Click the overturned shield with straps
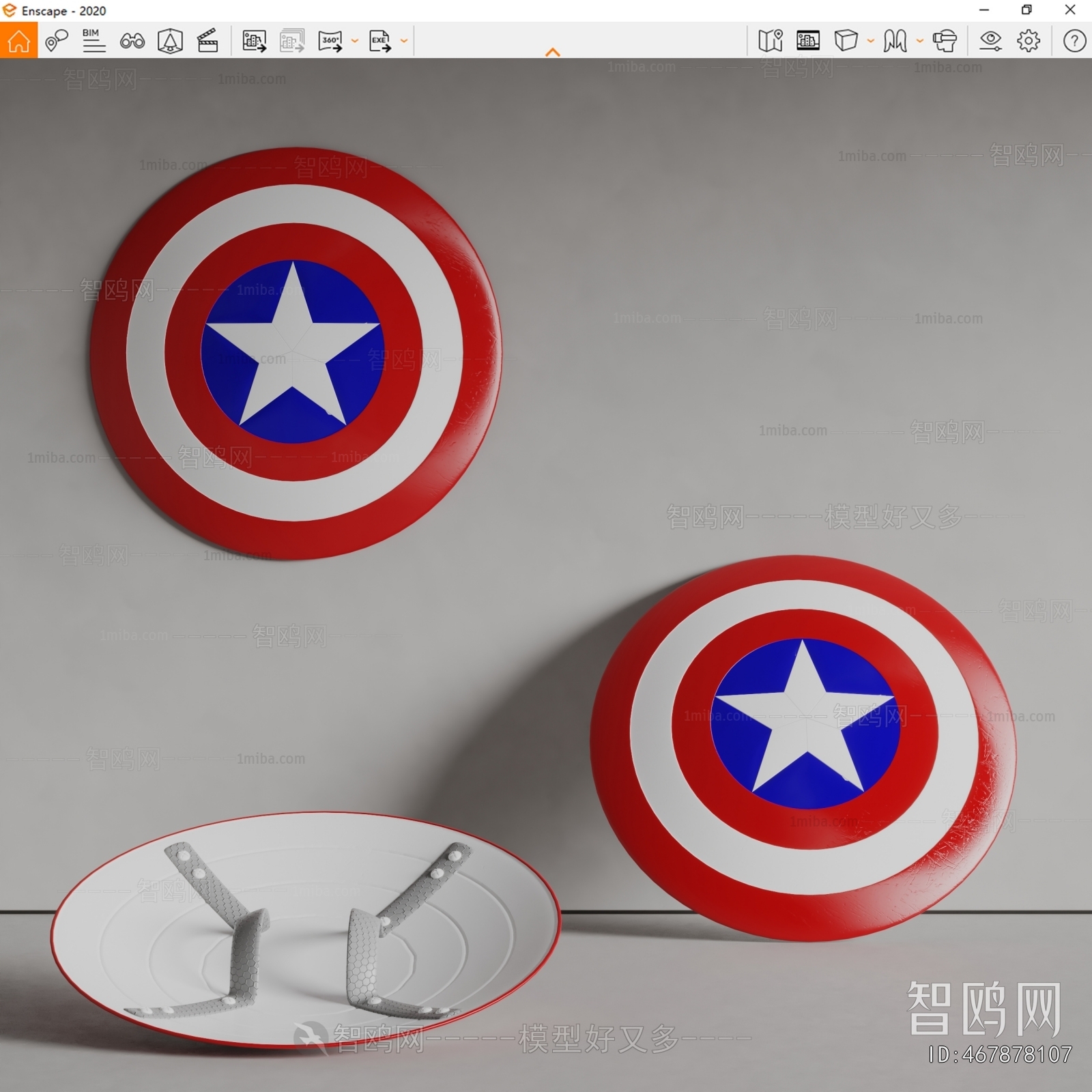The image size is (1092, 1092). pyautogui.click(x=306, y=930)
